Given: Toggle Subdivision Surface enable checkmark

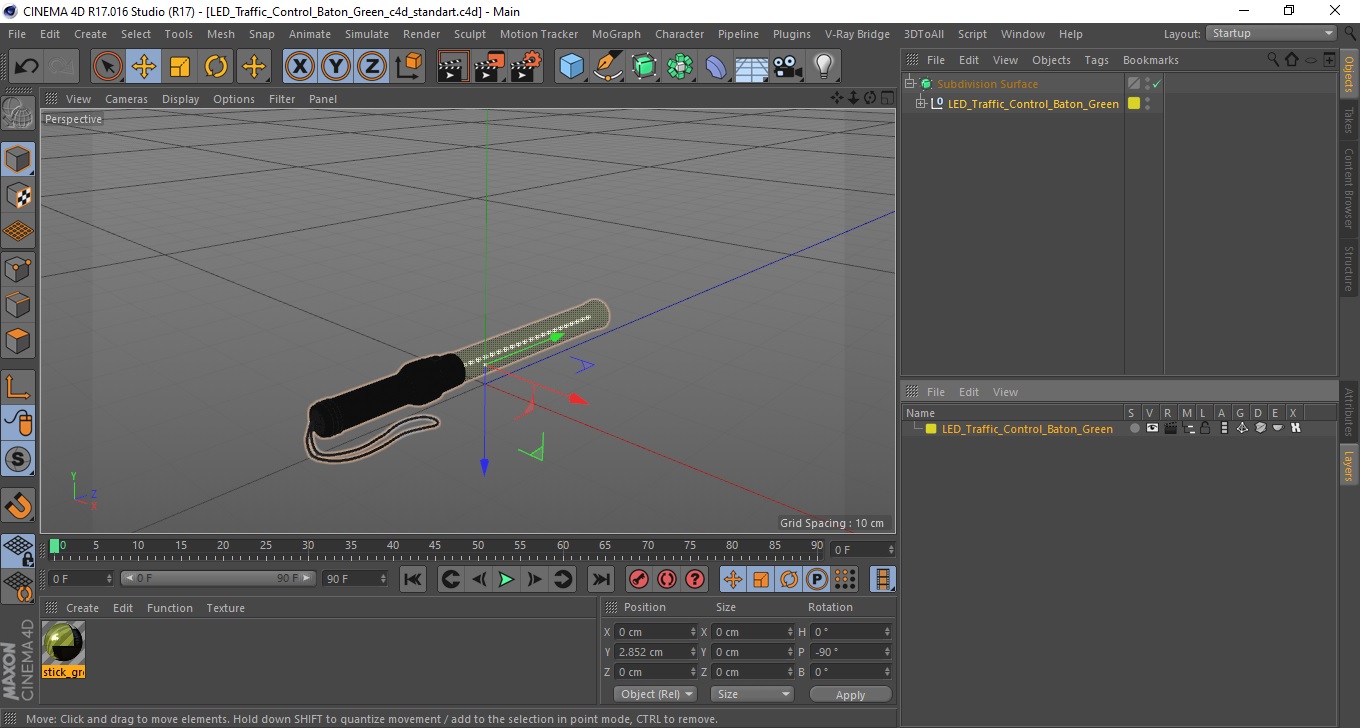Looking at the screenshot, I should pos(1157,84).
